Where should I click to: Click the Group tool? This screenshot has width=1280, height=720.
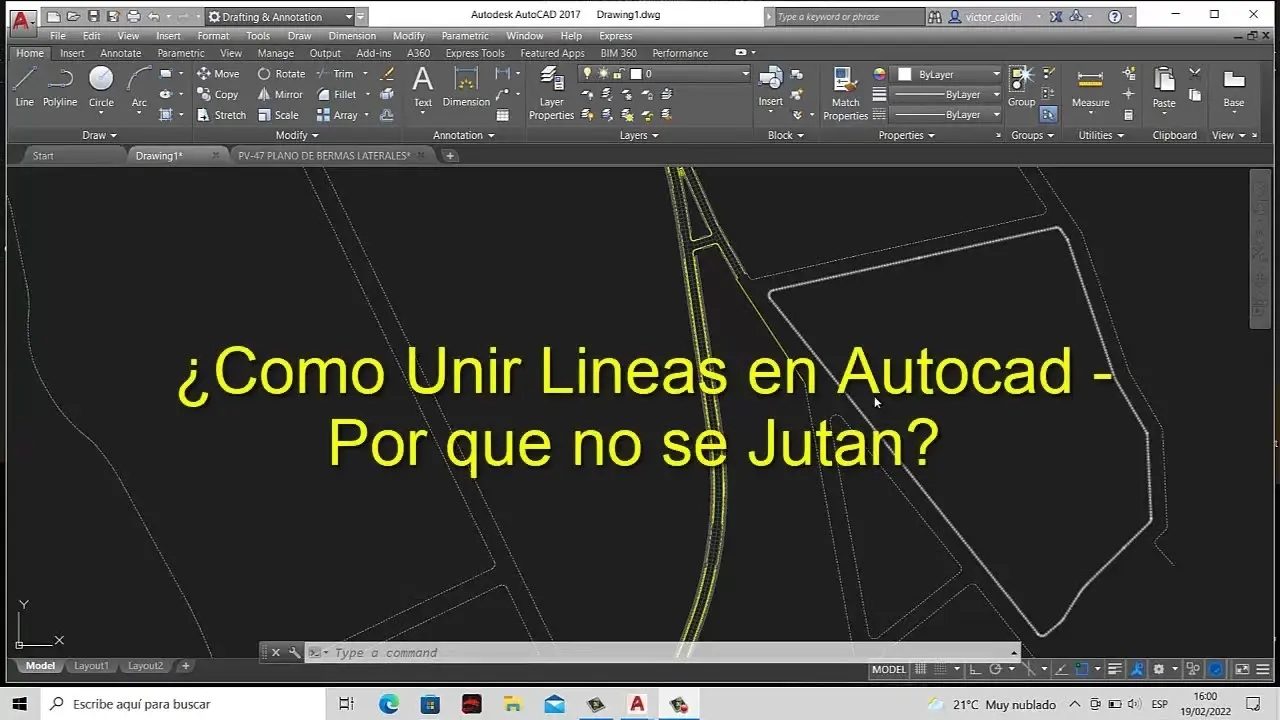(x=1021, y=86)
